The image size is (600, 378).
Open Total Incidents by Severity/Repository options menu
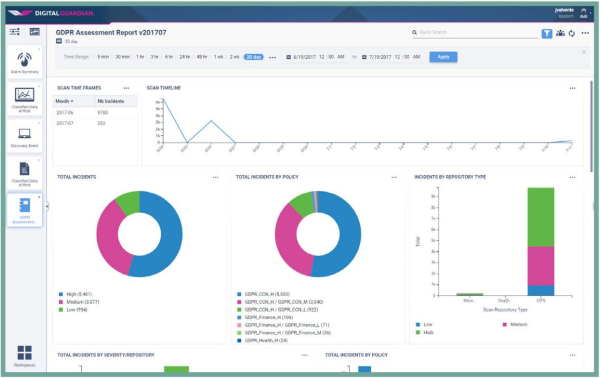(x=305, y=355)
